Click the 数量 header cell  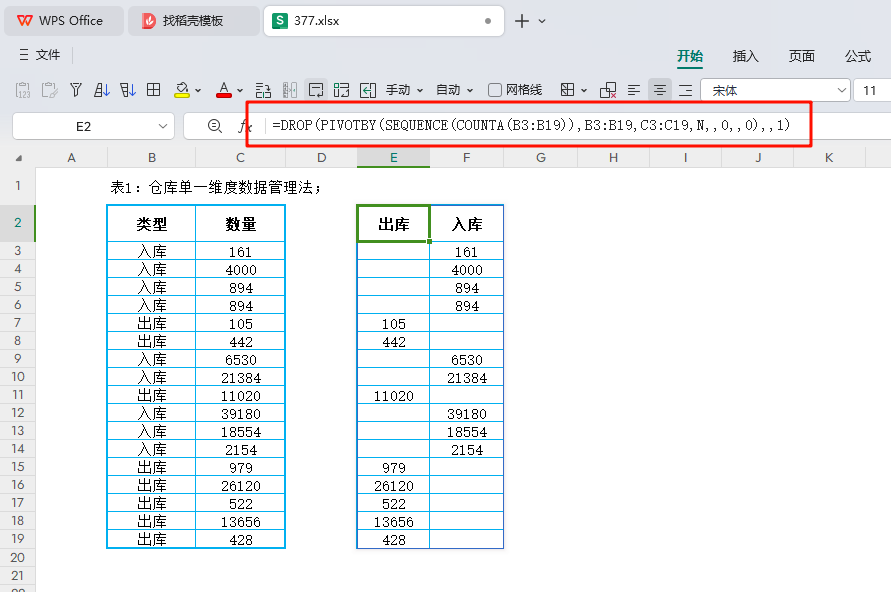tap(240, 224)
